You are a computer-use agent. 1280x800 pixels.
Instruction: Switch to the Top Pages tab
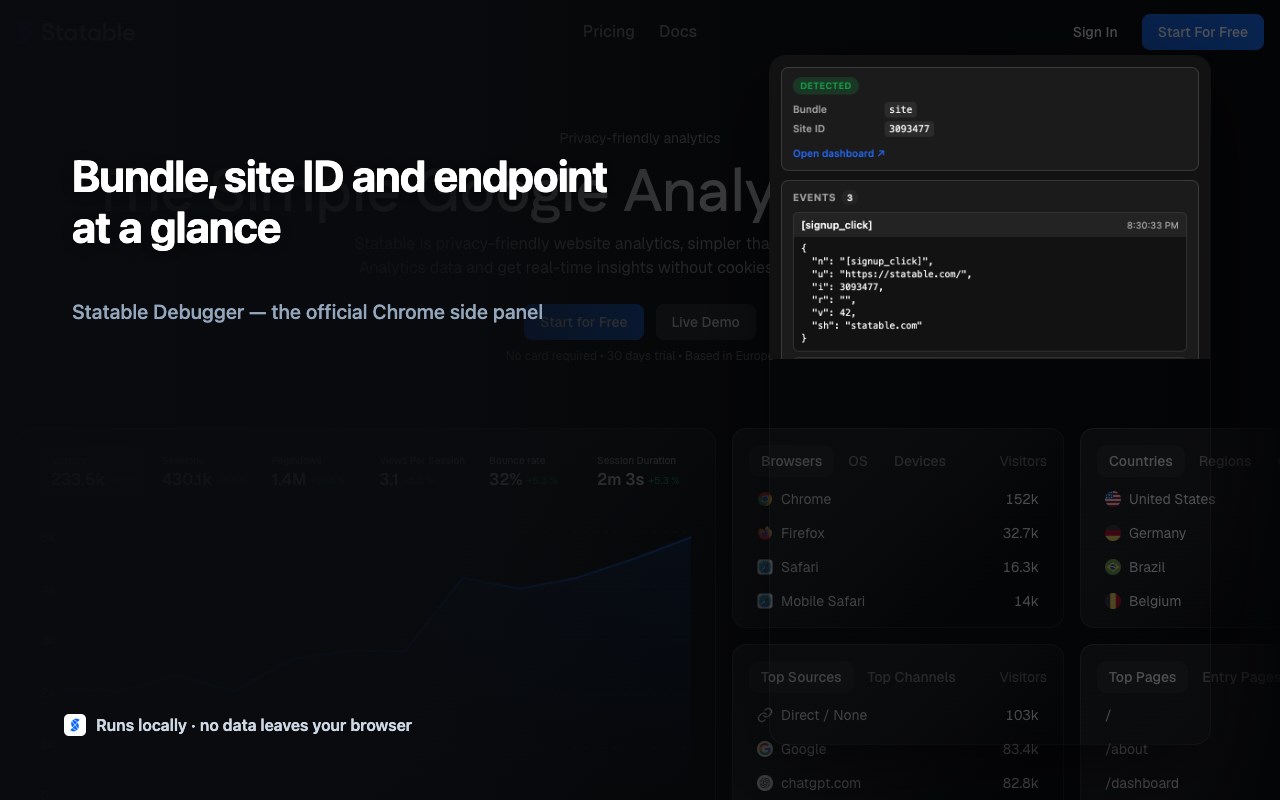[1142, 677]
